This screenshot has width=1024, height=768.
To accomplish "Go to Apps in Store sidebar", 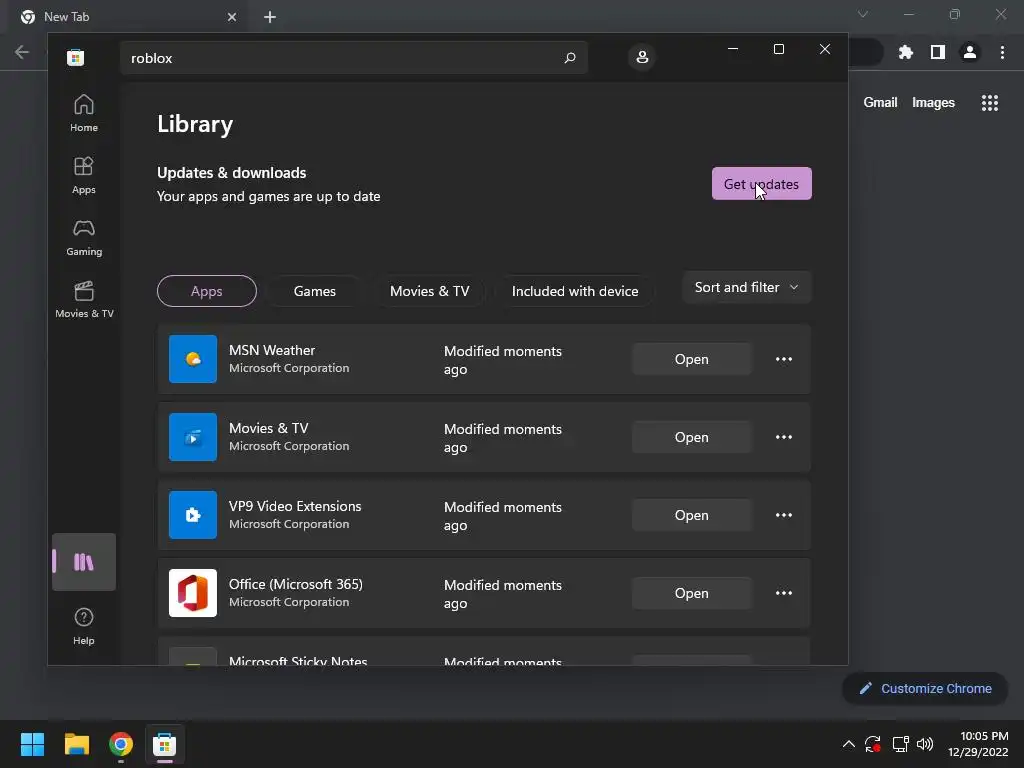I will pyautogui.click(x=84, y=175).
